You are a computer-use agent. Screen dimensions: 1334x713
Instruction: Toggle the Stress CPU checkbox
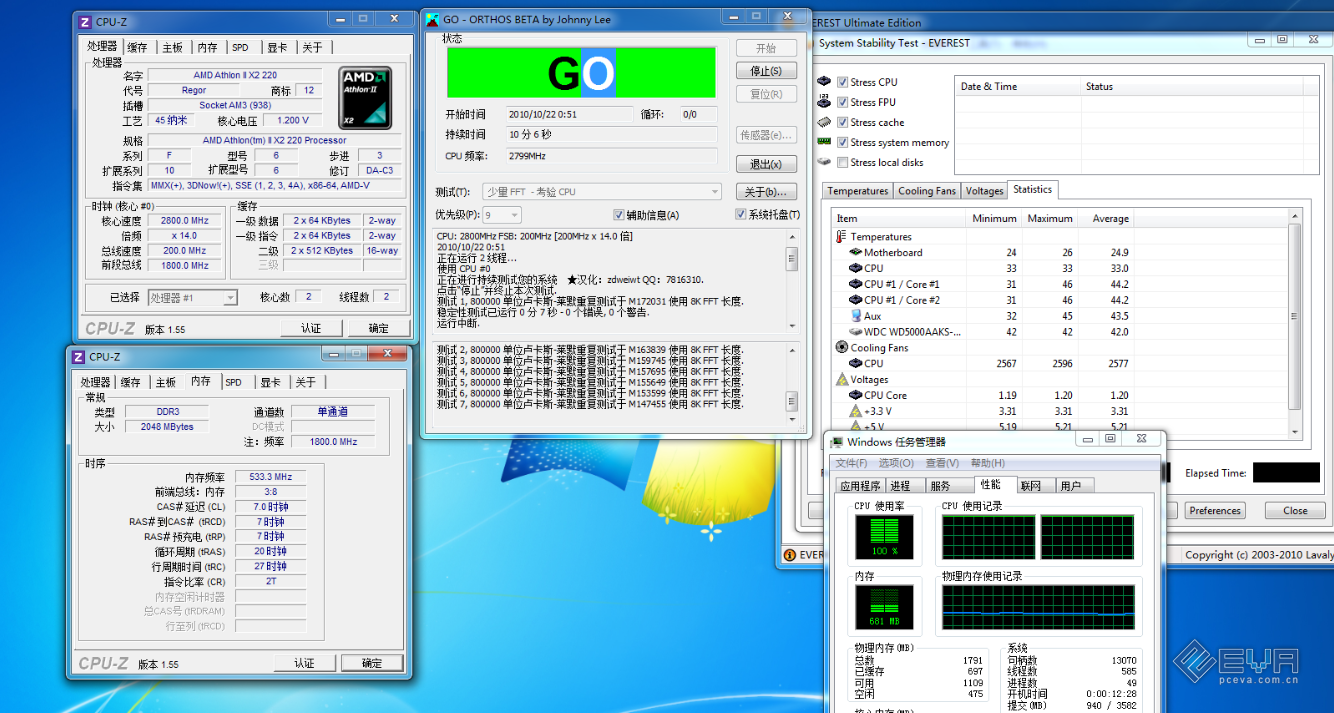point(843,82)
